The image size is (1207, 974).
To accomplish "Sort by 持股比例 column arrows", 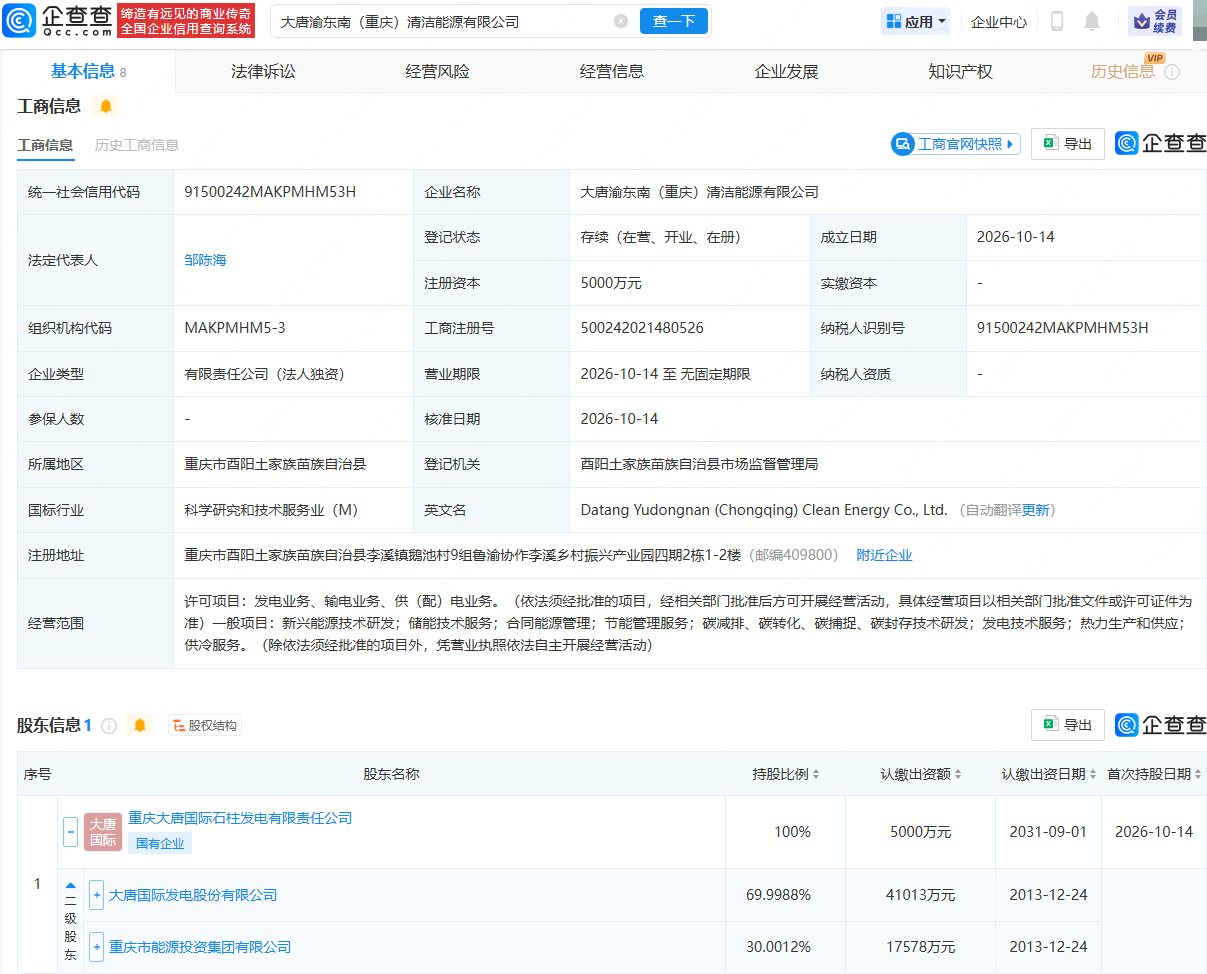I will 815,774.
